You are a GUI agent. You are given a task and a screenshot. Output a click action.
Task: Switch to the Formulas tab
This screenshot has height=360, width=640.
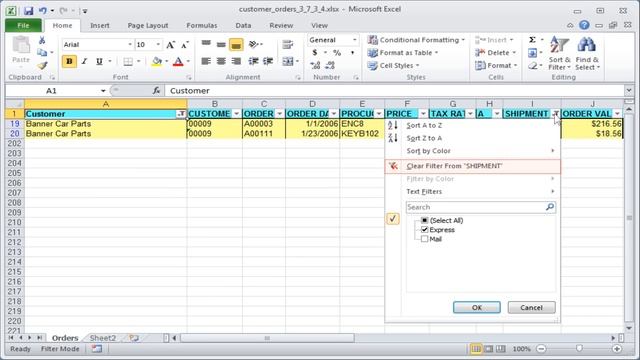point(202,25)
